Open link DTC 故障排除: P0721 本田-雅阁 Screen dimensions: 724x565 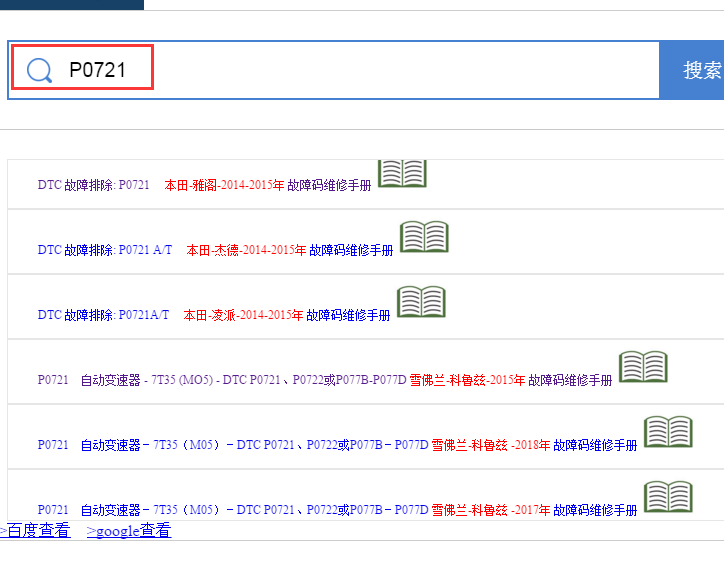(x=205, y=185)
